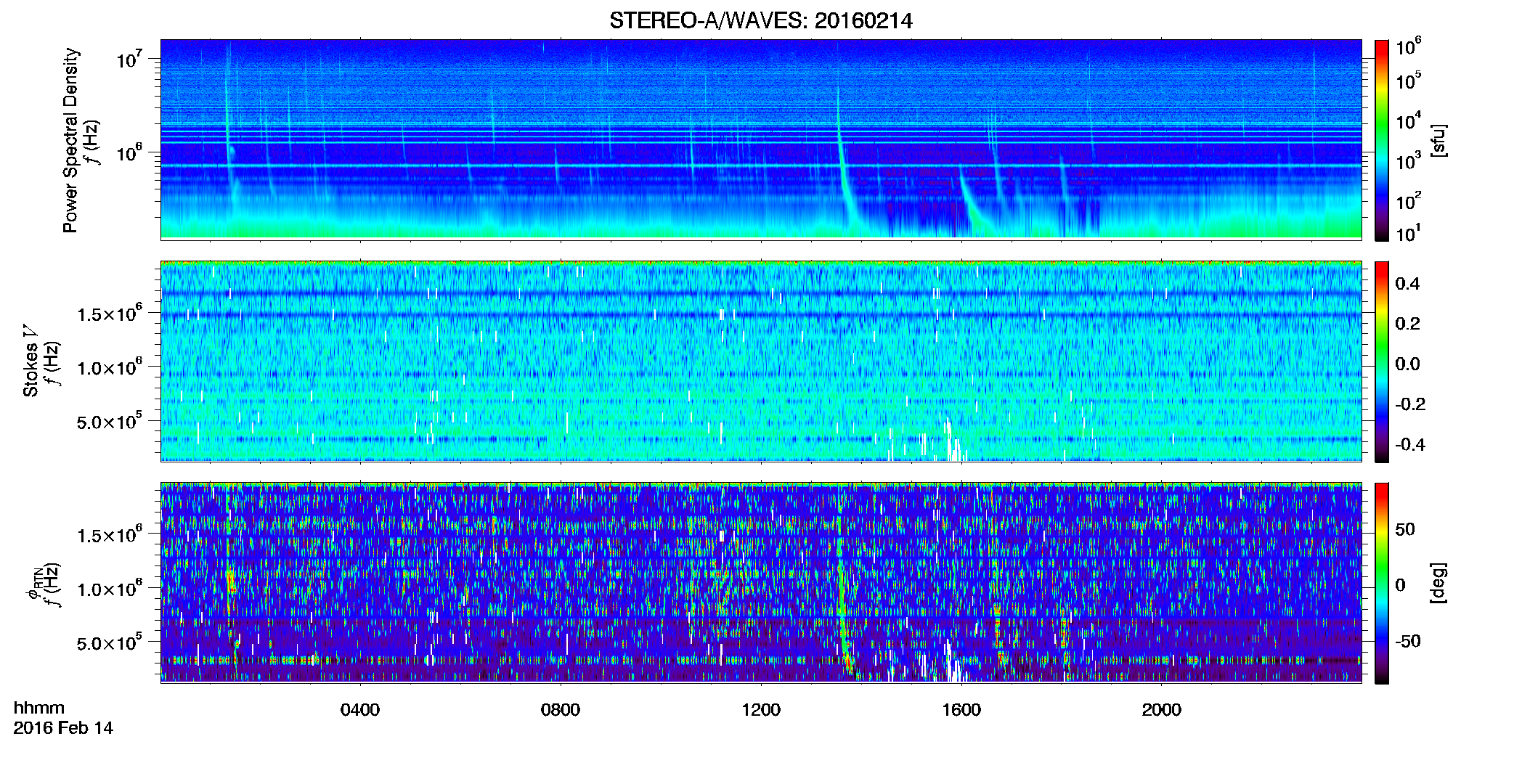
Task: Click the 10^4 label on the sfu color bar
Action: pos(1409,121)
